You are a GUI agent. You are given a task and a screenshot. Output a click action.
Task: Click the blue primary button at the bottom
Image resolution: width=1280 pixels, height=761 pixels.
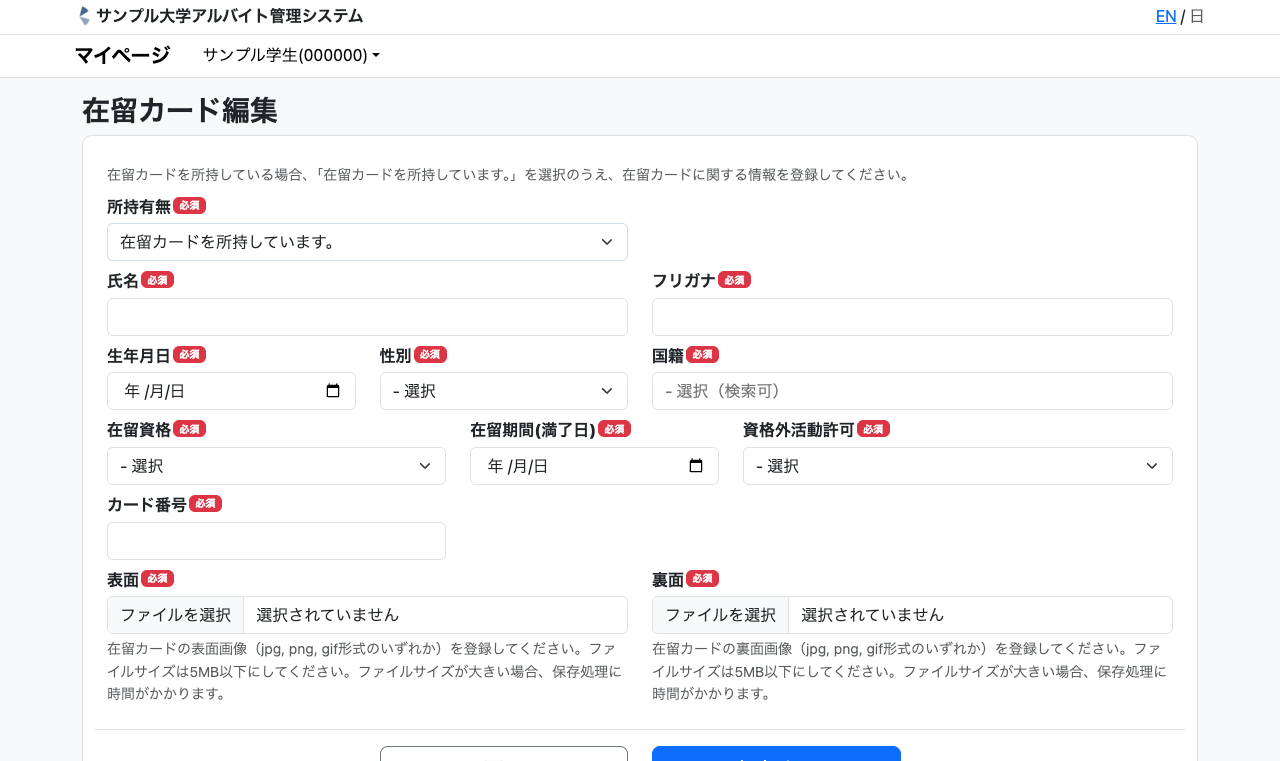pos(776,754)
